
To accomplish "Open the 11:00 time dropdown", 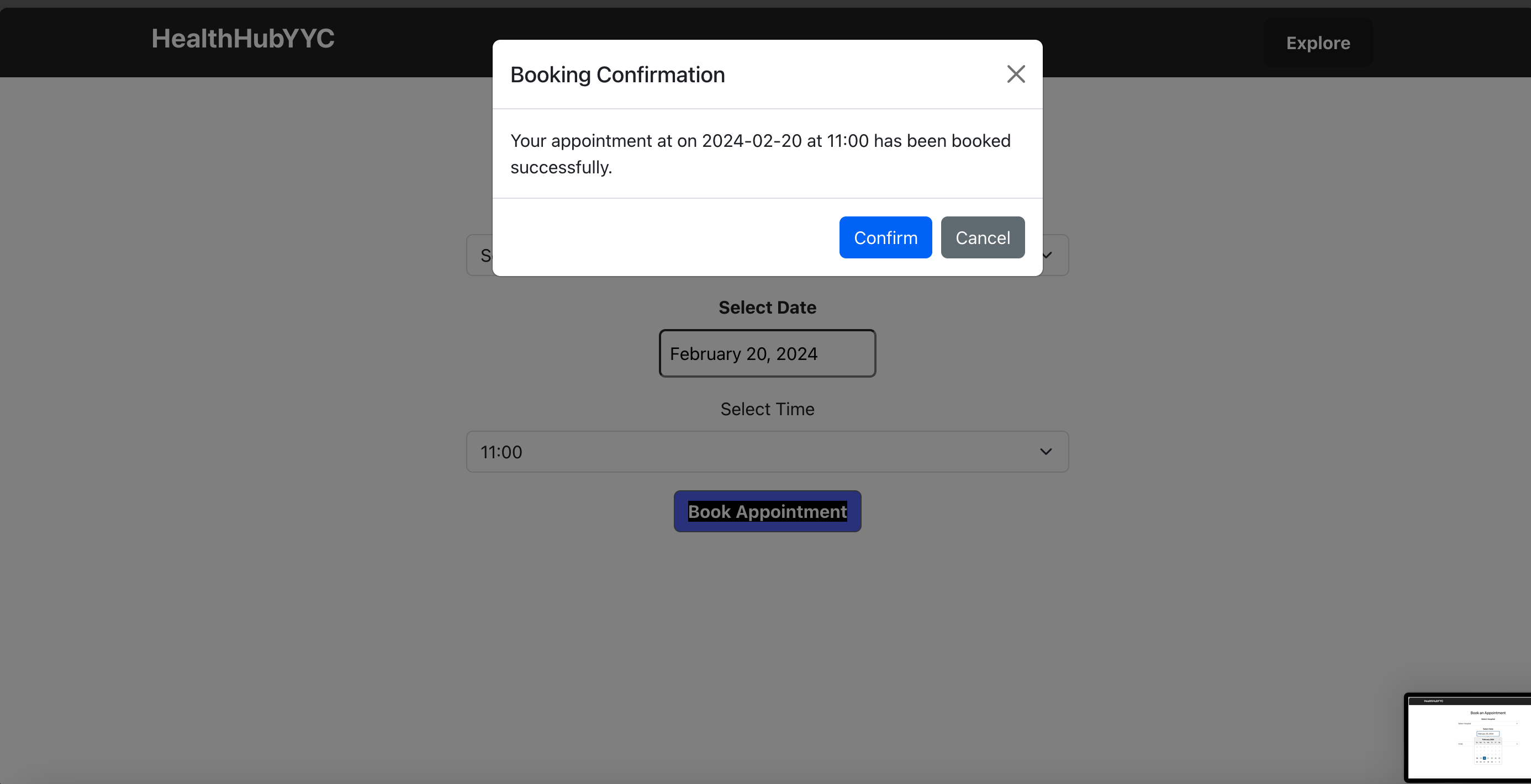I will point(767,452).
